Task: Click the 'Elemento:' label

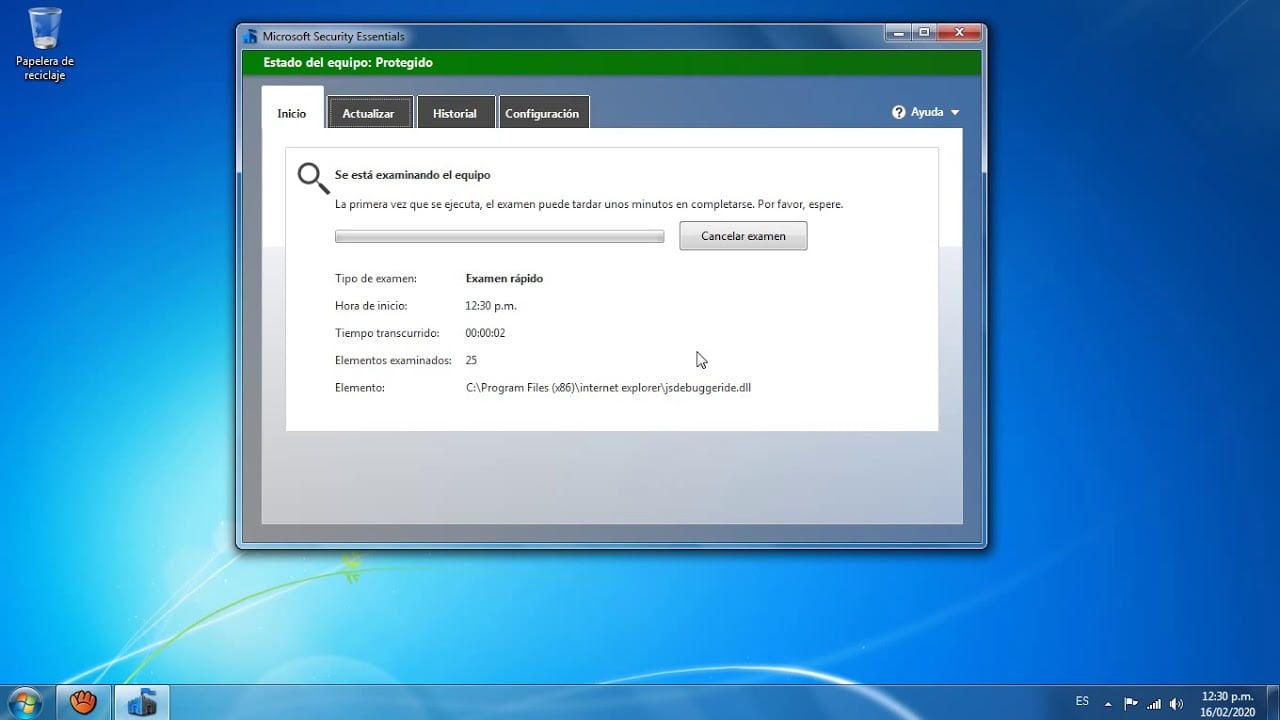Action: tap(360, 388)
